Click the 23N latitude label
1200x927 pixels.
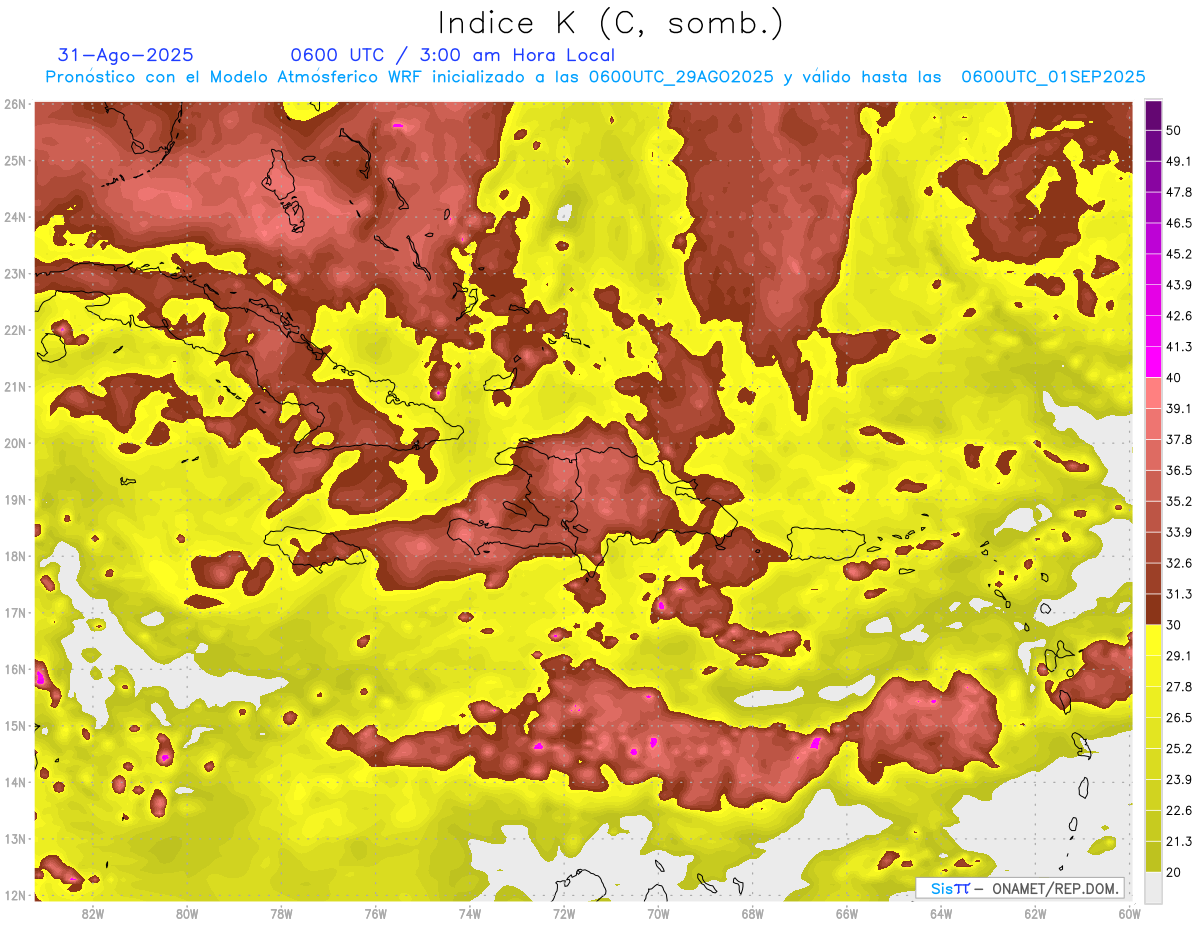point(15,273)
